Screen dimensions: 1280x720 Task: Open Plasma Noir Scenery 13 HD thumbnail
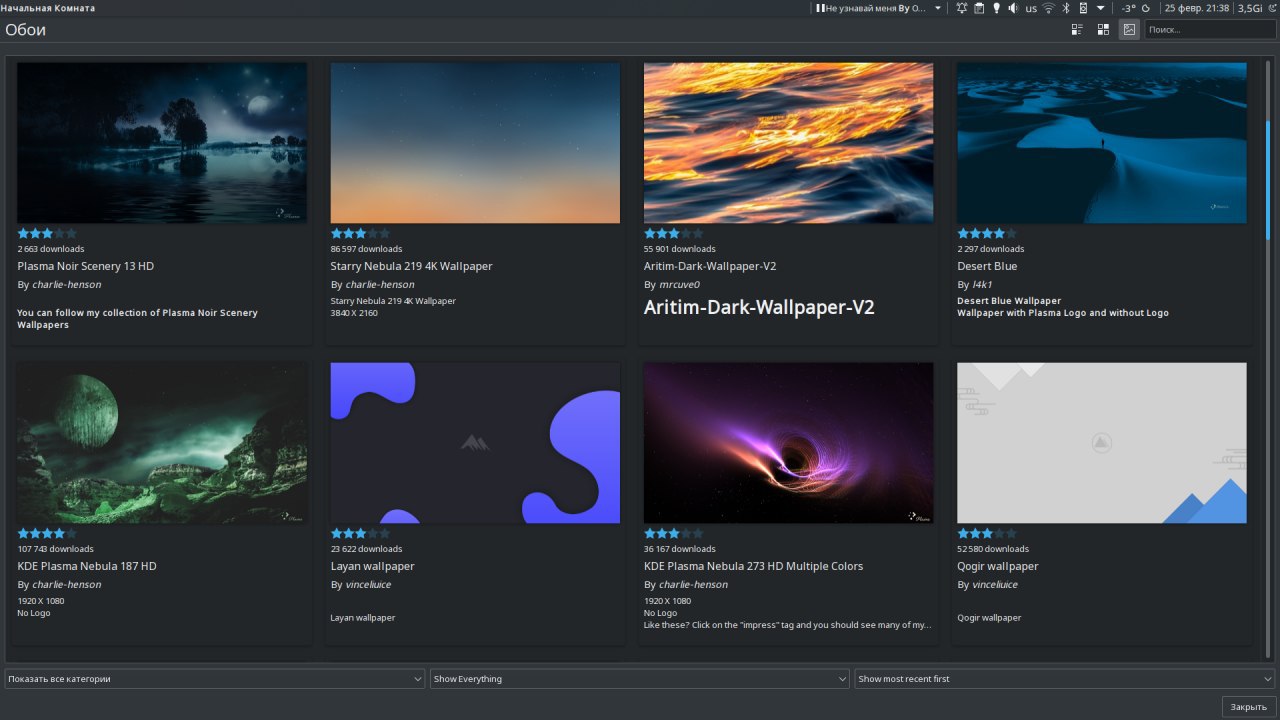click(162, 143)
